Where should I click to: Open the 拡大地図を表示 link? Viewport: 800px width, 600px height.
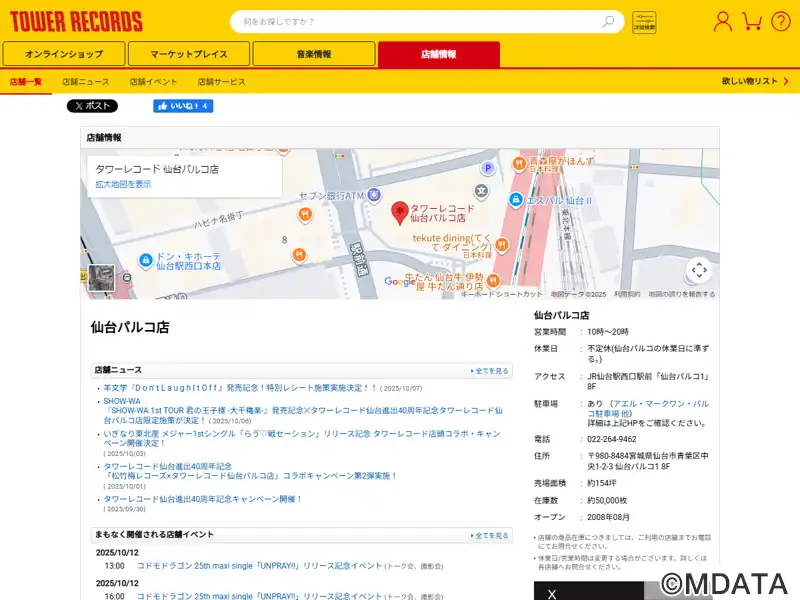point(123,184)
